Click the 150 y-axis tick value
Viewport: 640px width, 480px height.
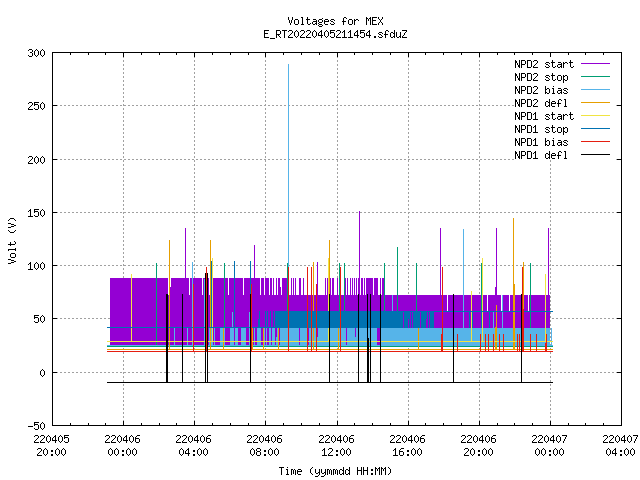coord(36,213)
